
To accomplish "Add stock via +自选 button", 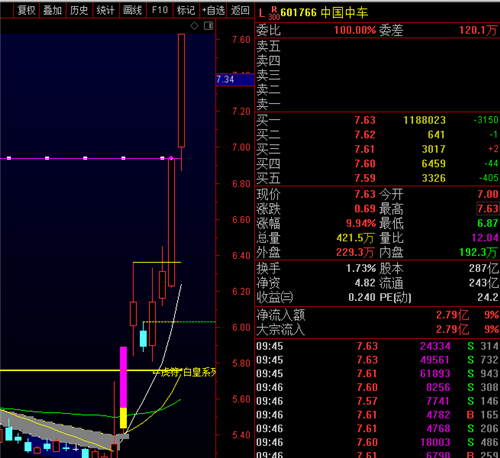I will point(213,10).
